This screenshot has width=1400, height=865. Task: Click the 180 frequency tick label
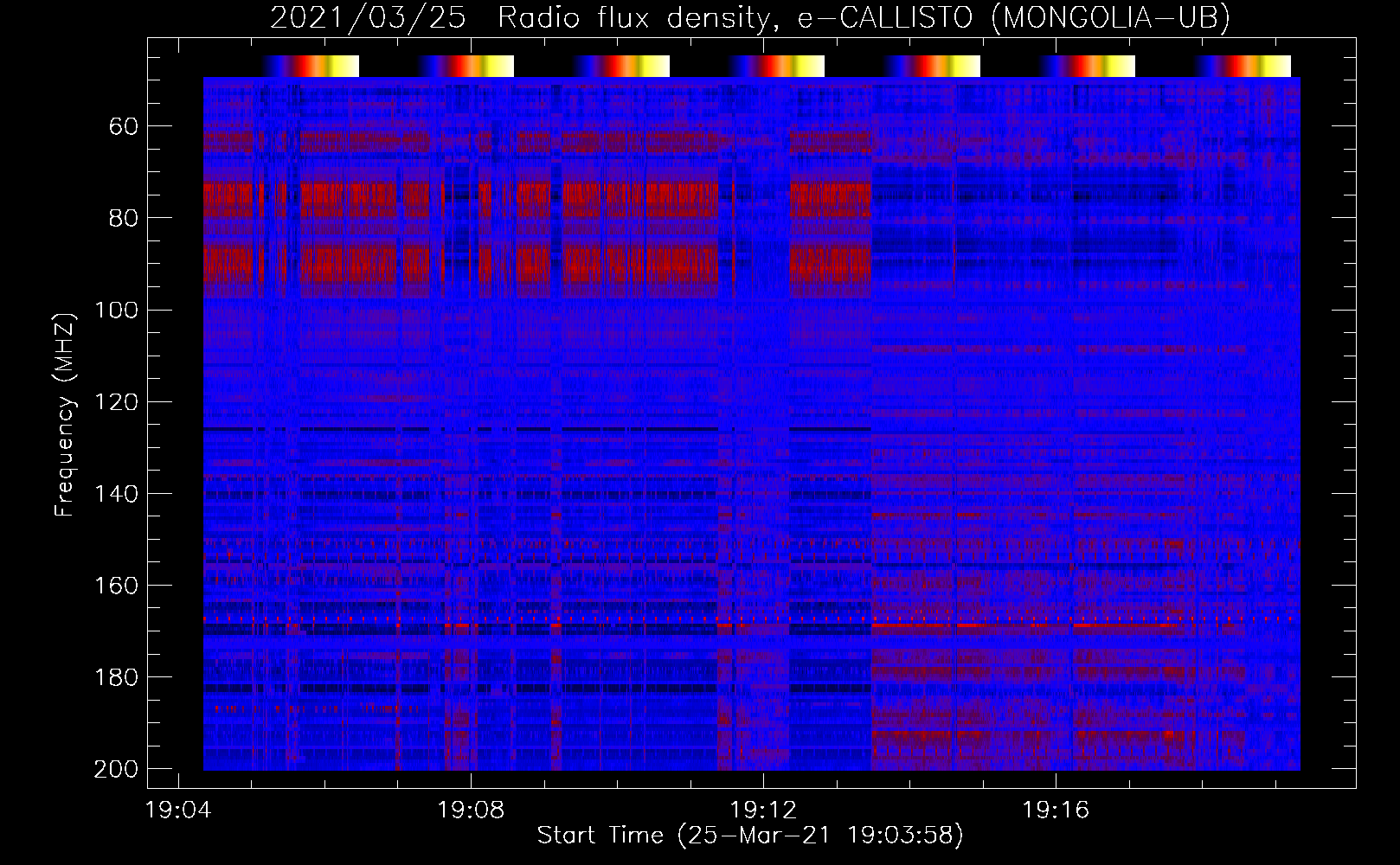point(116,676)
